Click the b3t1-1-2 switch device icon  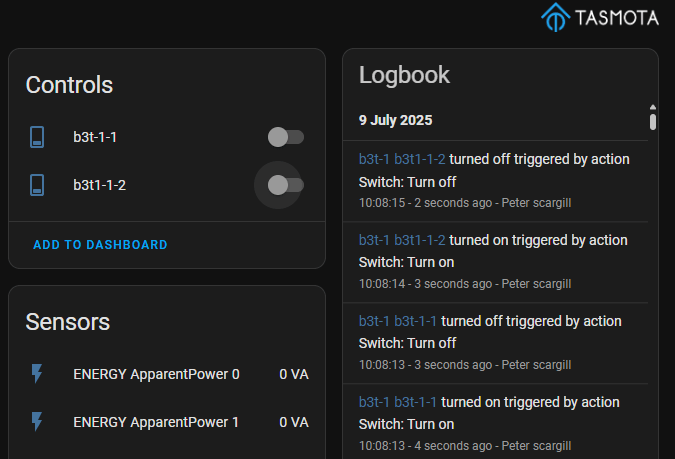[37, 185]
